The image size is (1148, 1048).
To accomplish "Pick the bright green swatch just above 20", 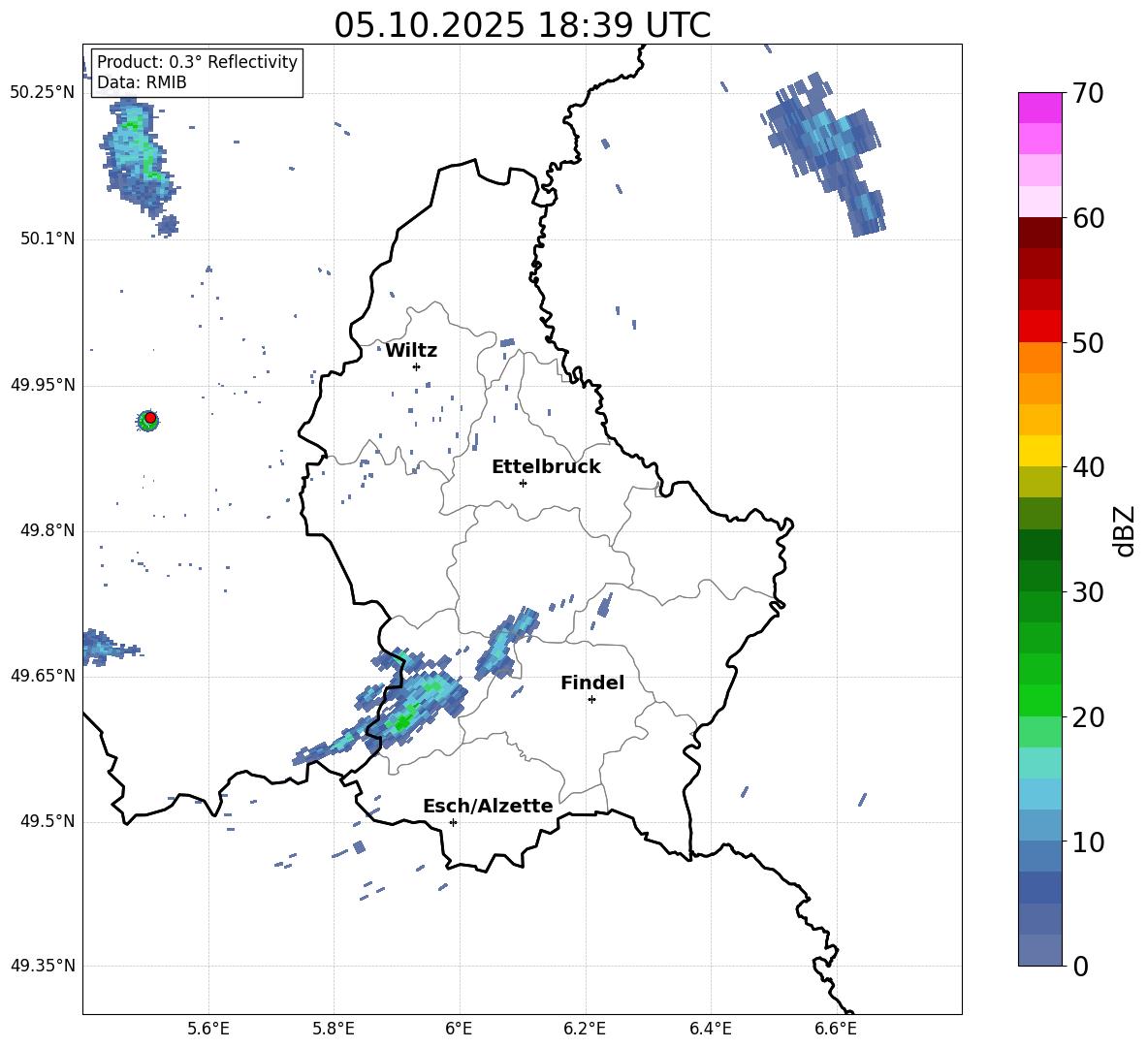I will [x=1040, y=700].
